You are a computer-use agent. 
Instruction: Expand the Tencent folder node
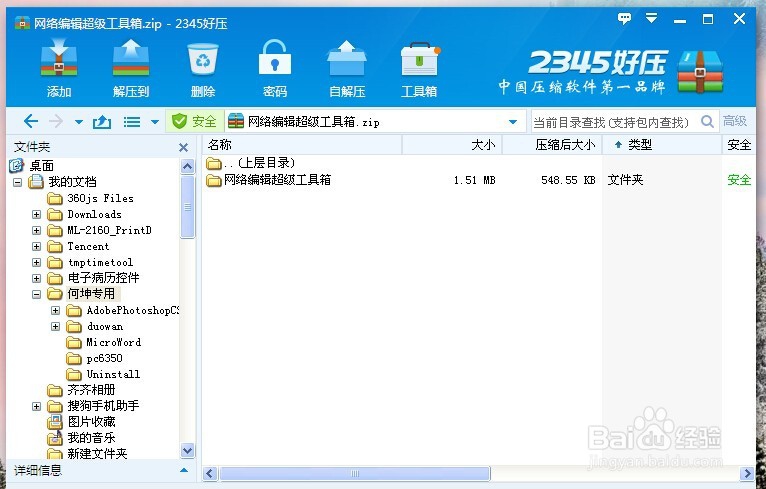click(x=37, y=247)
